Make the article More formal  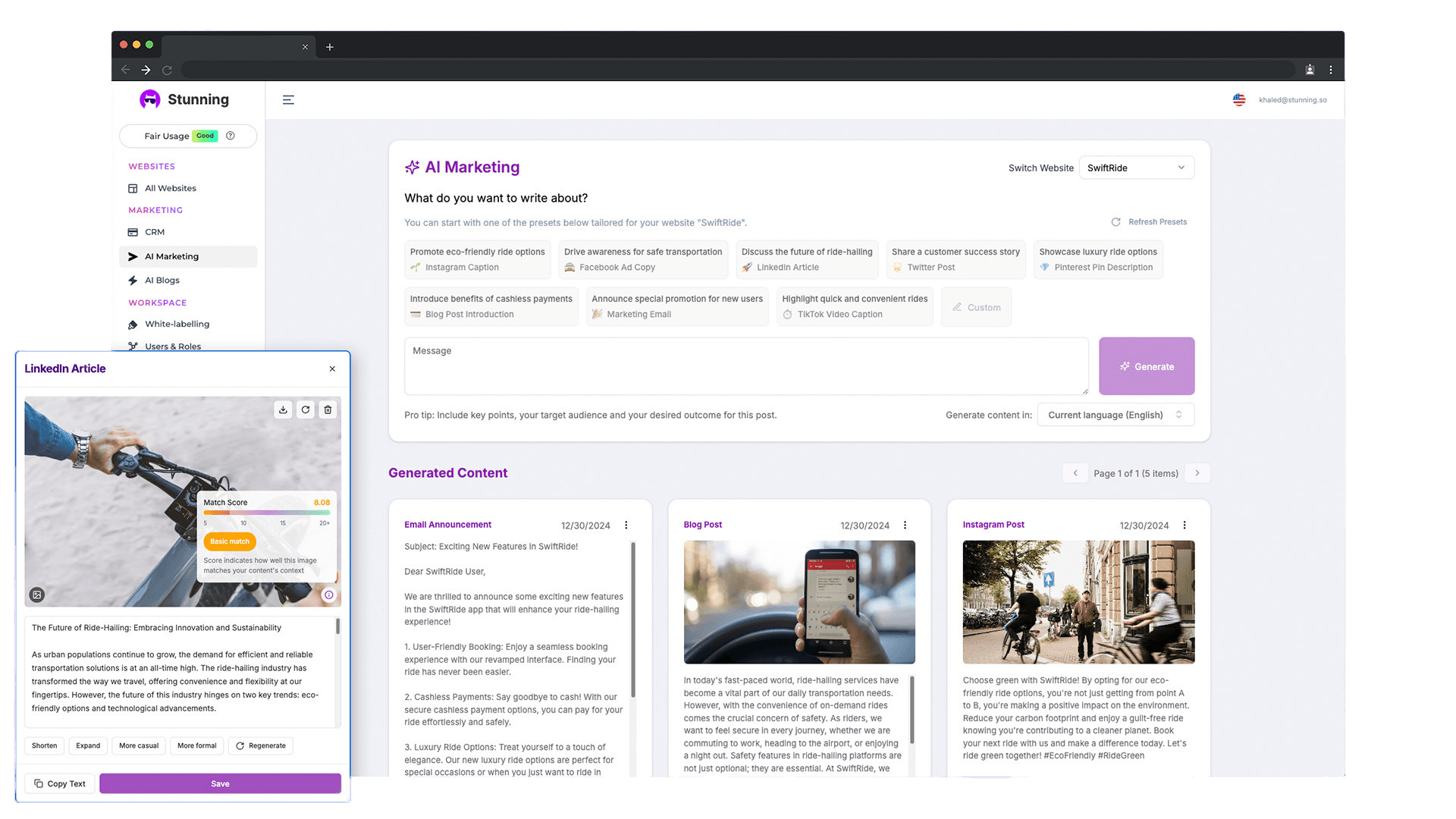[x=197, y=746]
